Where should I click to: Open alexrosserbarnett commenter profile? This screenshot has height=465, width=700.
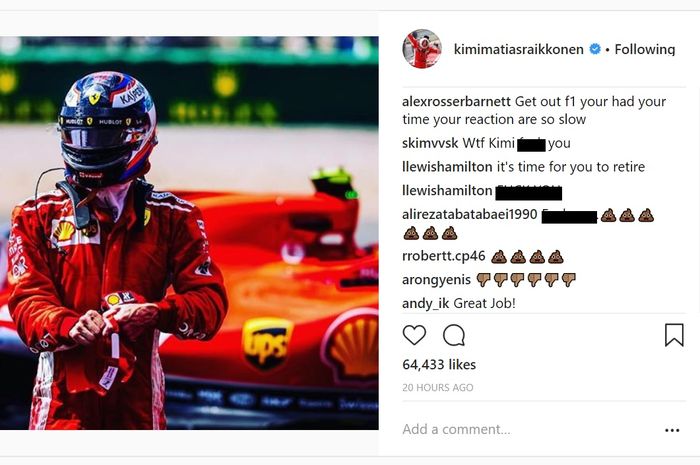[456, 101]
